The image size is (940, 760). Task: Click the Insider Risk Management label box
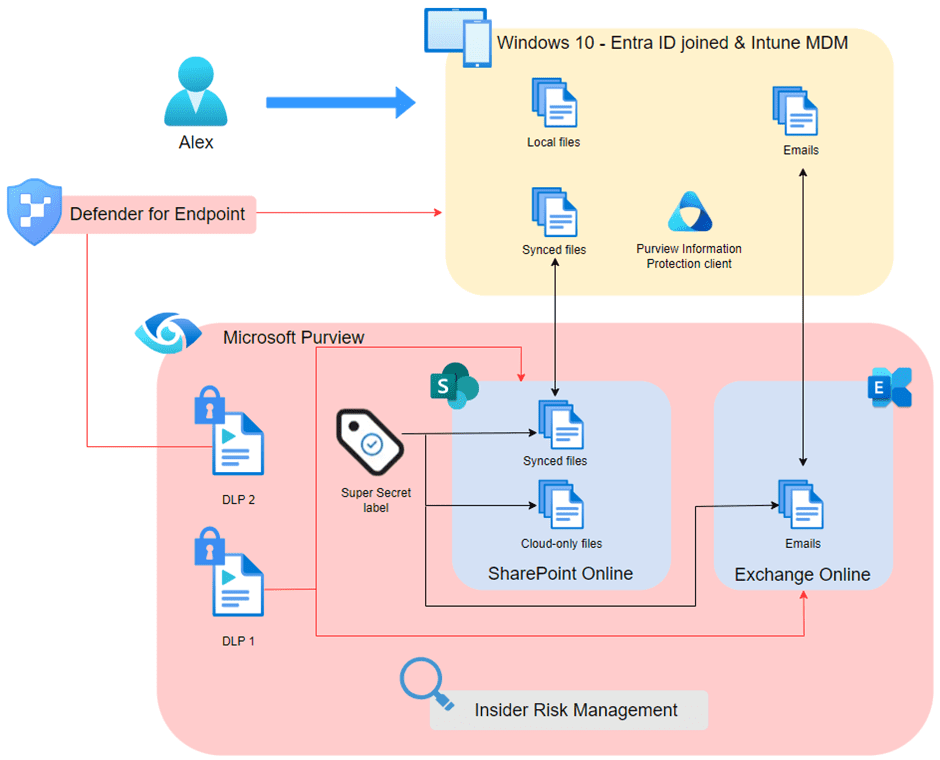click(x=569, y=710)
